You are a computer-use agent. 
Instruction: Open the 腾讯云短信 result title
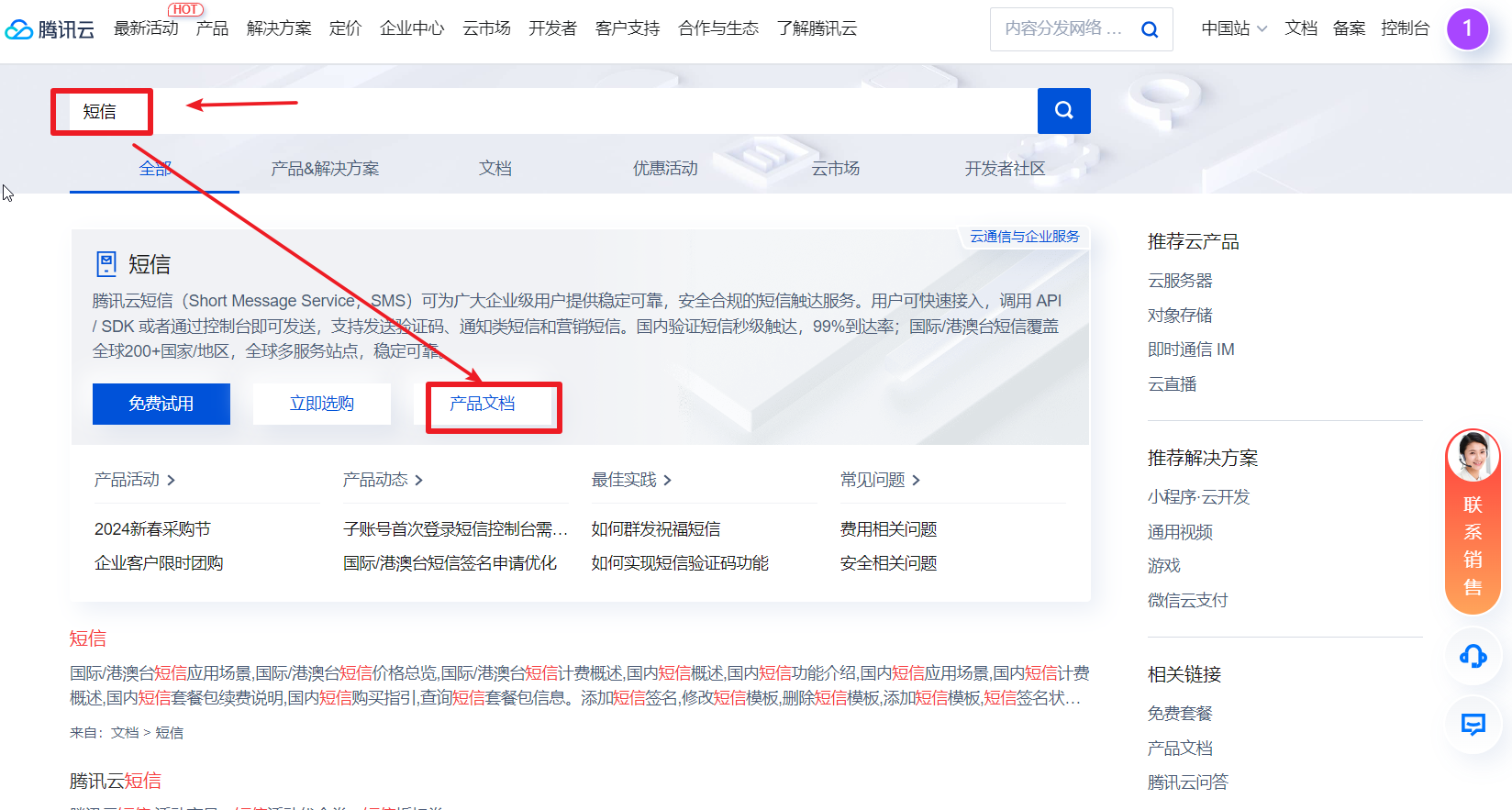(116, 781)
